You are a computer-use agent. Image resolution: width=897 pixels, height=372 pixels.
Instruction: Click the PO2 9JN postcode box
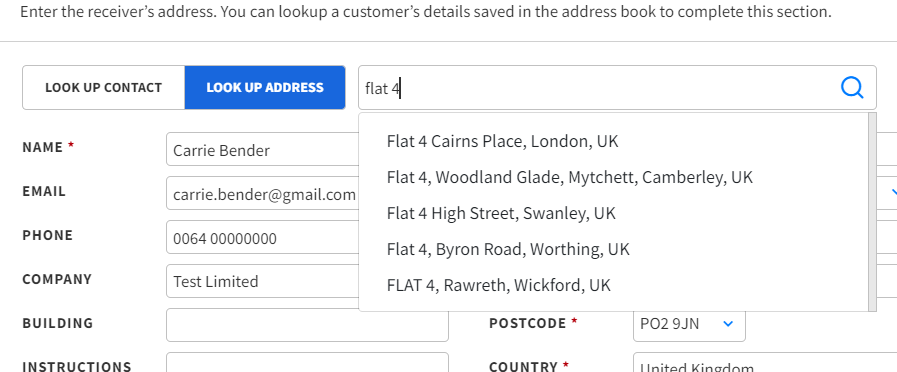[689, 324]
